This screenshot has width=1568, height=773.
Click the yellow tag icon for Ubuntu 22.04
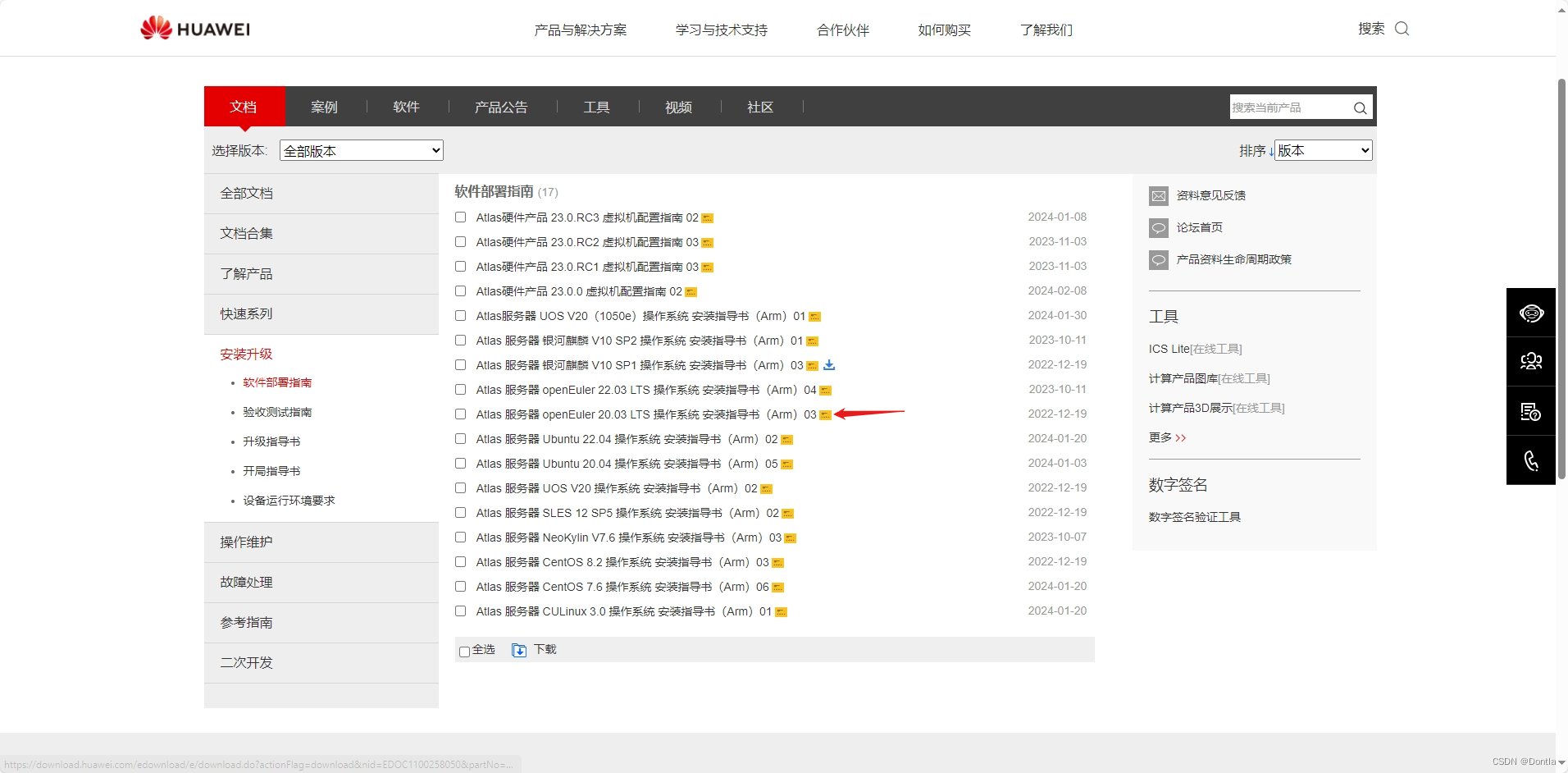click(787, 440)
